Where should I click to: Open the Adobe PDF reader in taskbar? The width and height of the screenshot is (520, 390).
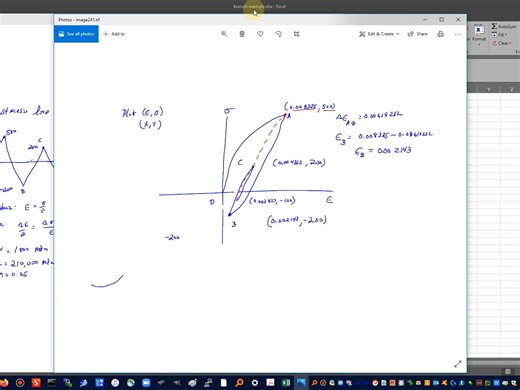(270, 383)
